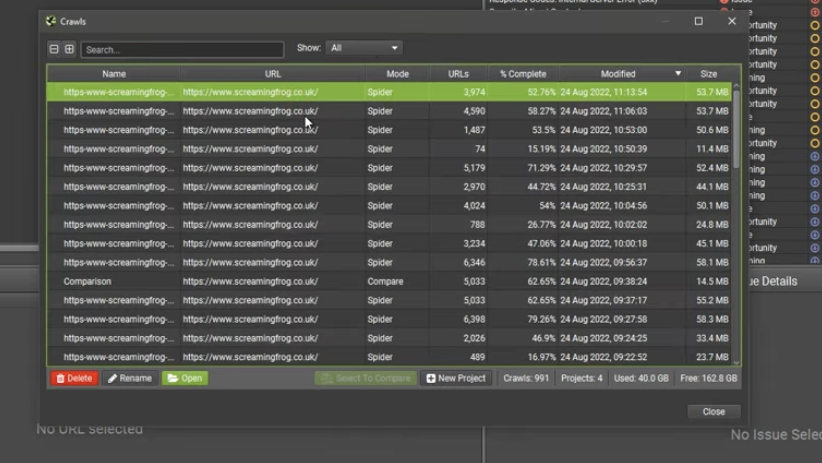Sort by the URLs column header
The width and height of the screenshot is (822, 463).
[x=458, y=74]
